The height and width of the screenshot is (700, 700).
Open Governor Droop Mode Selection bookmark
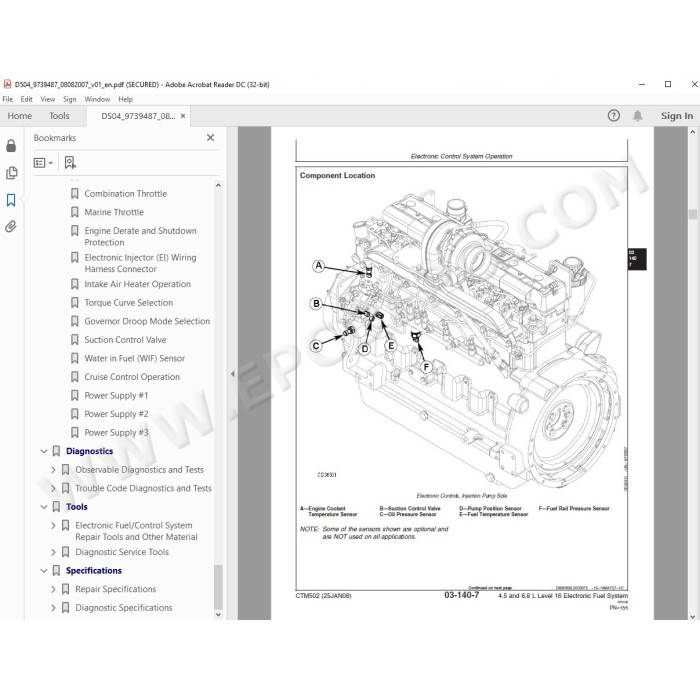coord(147,321)
